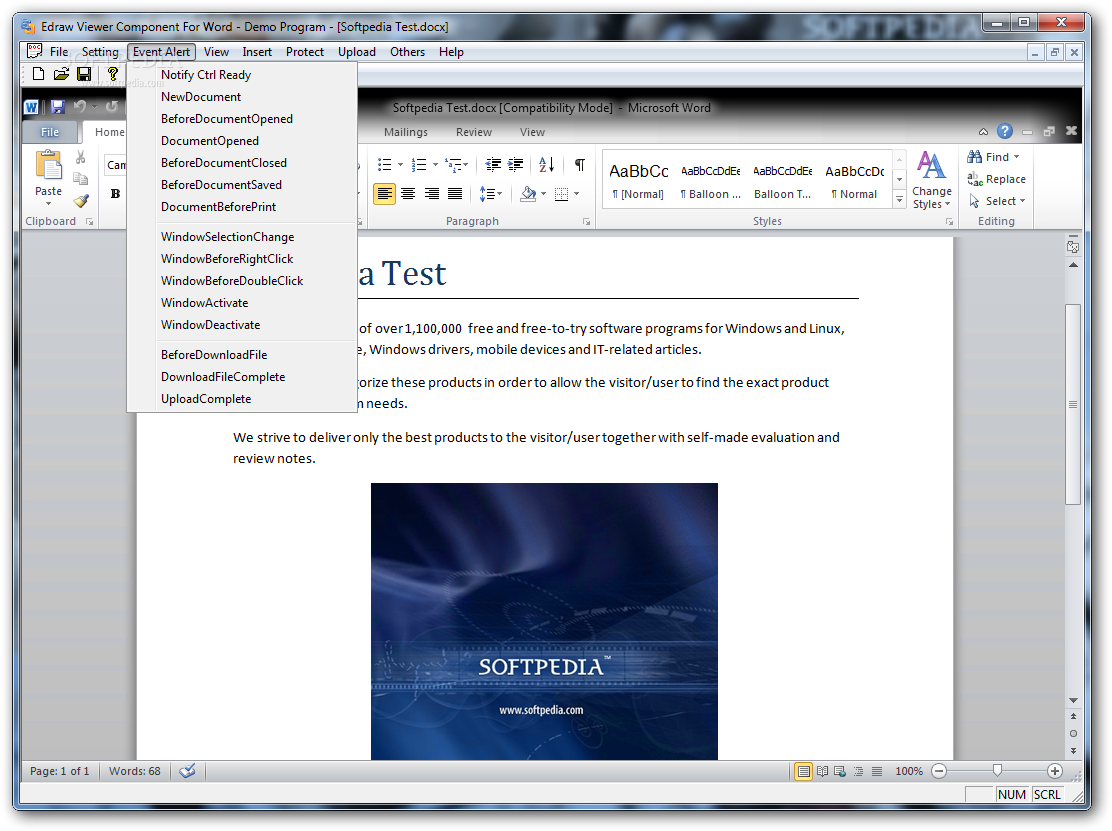The image size is (1112, 831).
Task: Open the Bullets dropdown arrow
Action: point(400,164)
